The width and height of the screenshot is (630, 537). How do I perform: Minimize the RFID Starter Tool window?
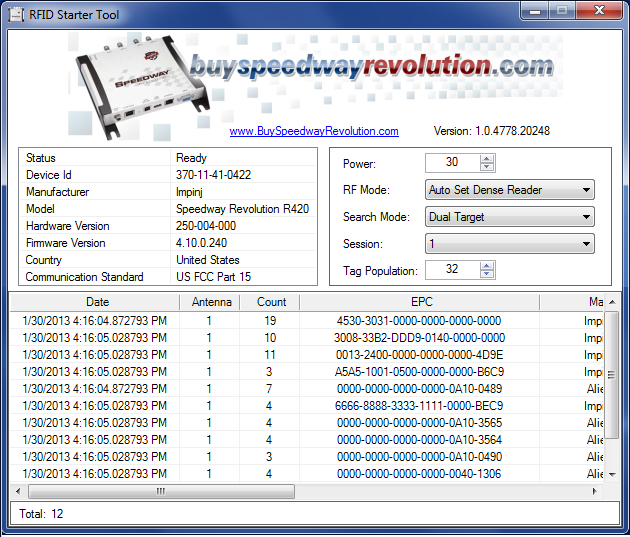point(534,10)
